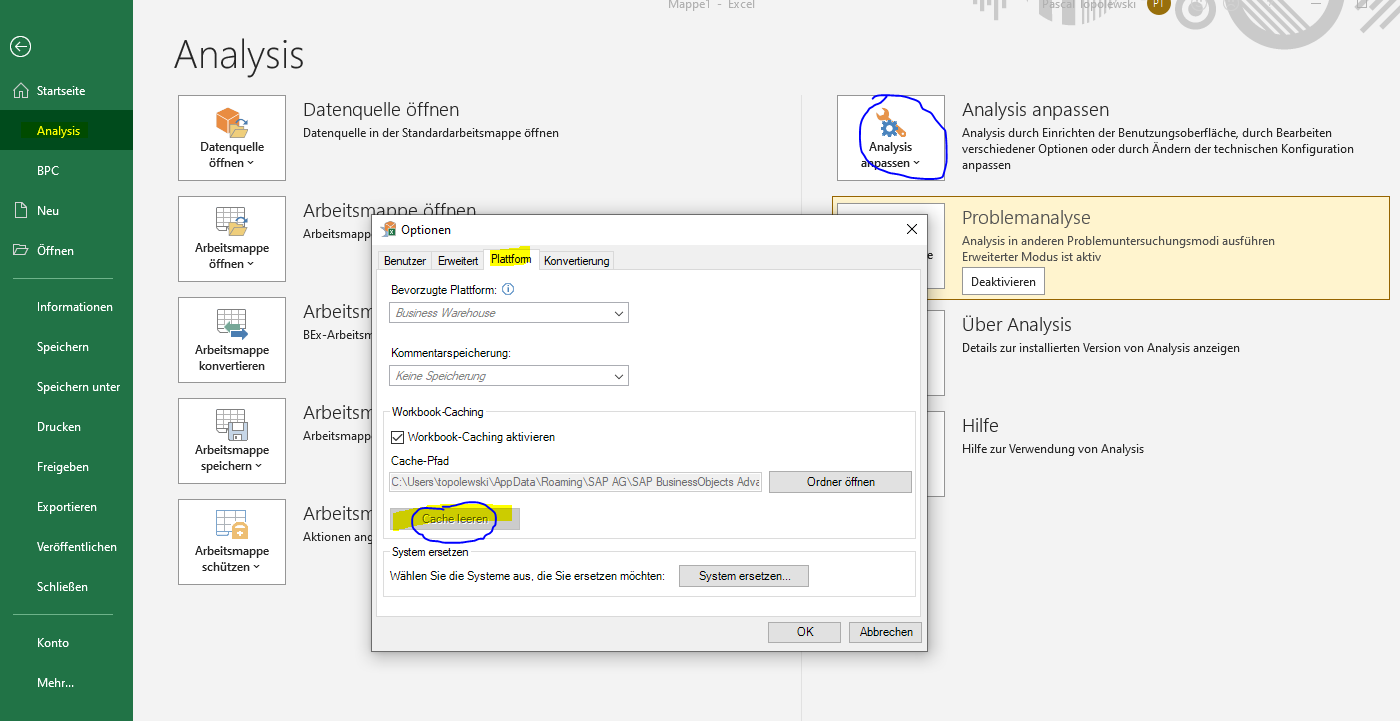Open the Datenquelle öffnen tile dropdown

click(232, 138)
